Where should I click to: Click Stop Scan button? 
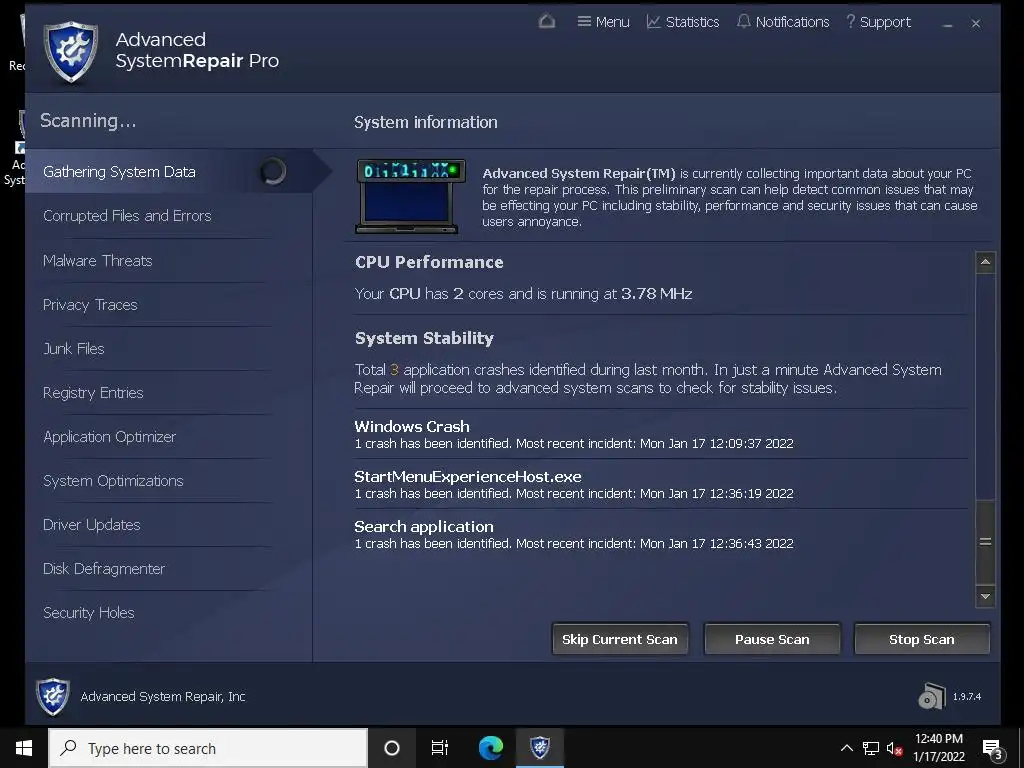tap(921, 639)
